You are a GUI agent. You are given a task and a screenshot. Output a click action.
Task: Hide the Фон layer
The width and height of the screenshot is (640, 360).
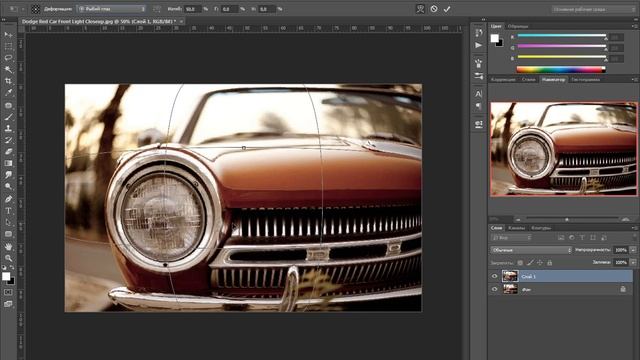point(495,289)
